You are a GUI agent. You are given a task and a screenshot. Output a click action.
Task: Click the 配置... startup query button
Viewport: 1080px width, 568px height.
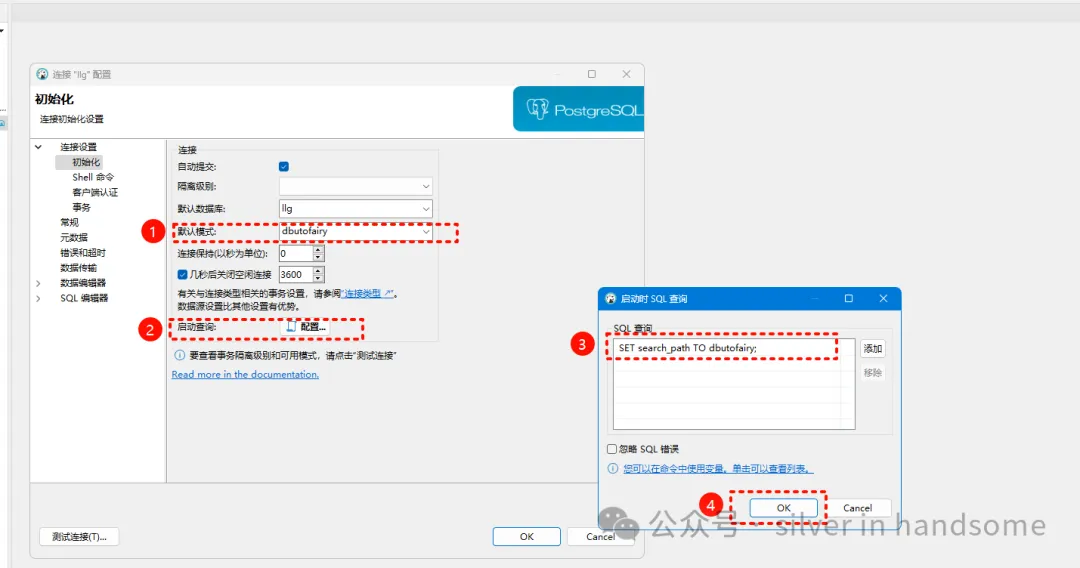click(307, 327)
